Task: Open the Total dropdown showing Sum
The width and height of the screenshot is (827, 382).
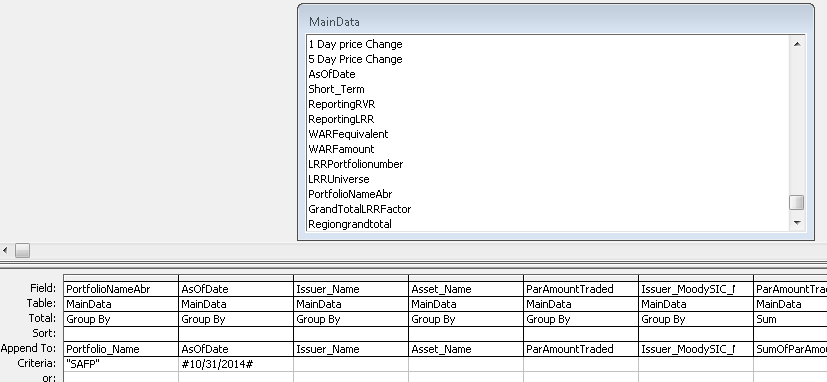Action: tap(790, 319)
